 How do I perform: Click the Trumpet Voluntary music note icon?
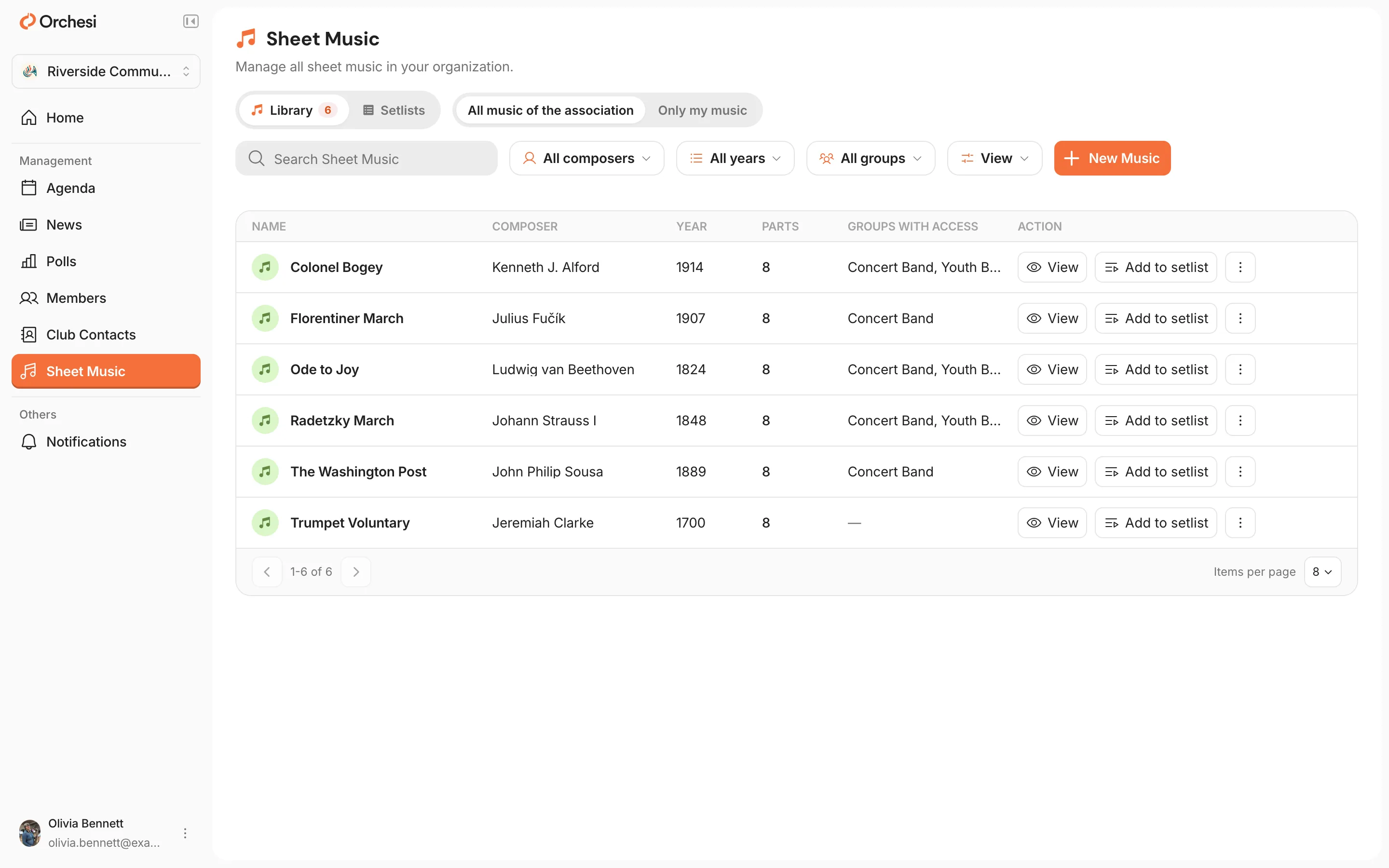click(x=265, y=522)
